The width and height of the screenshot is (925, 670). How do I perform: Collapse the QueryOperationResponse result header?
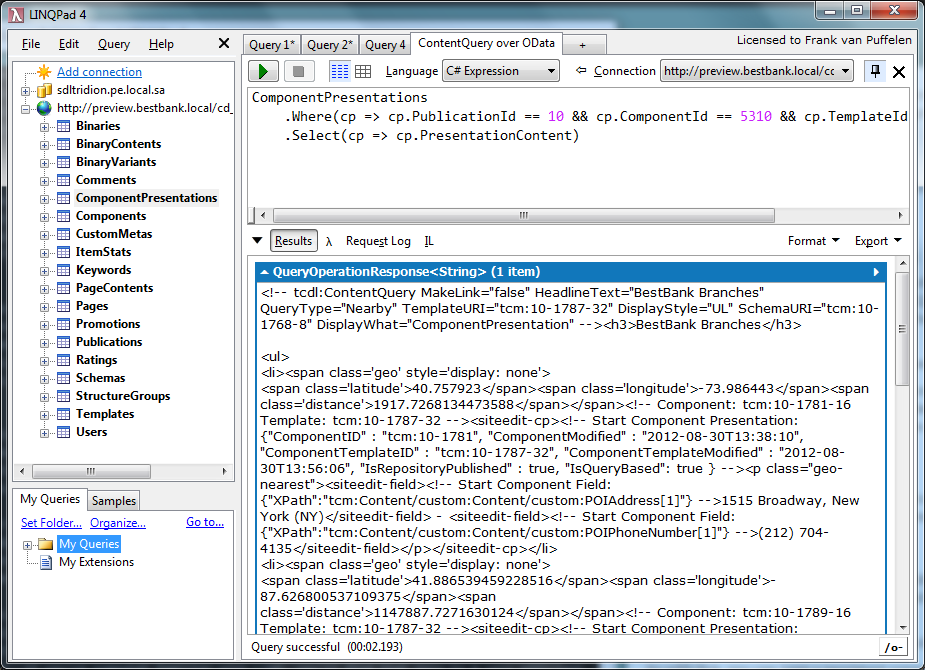click(264, 272)
